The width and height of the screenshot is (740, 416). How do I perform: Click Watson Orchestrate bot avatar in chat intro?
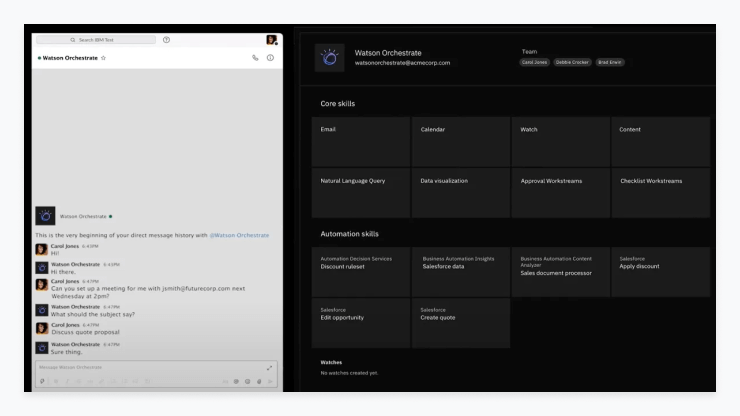(x=45, y=216)
